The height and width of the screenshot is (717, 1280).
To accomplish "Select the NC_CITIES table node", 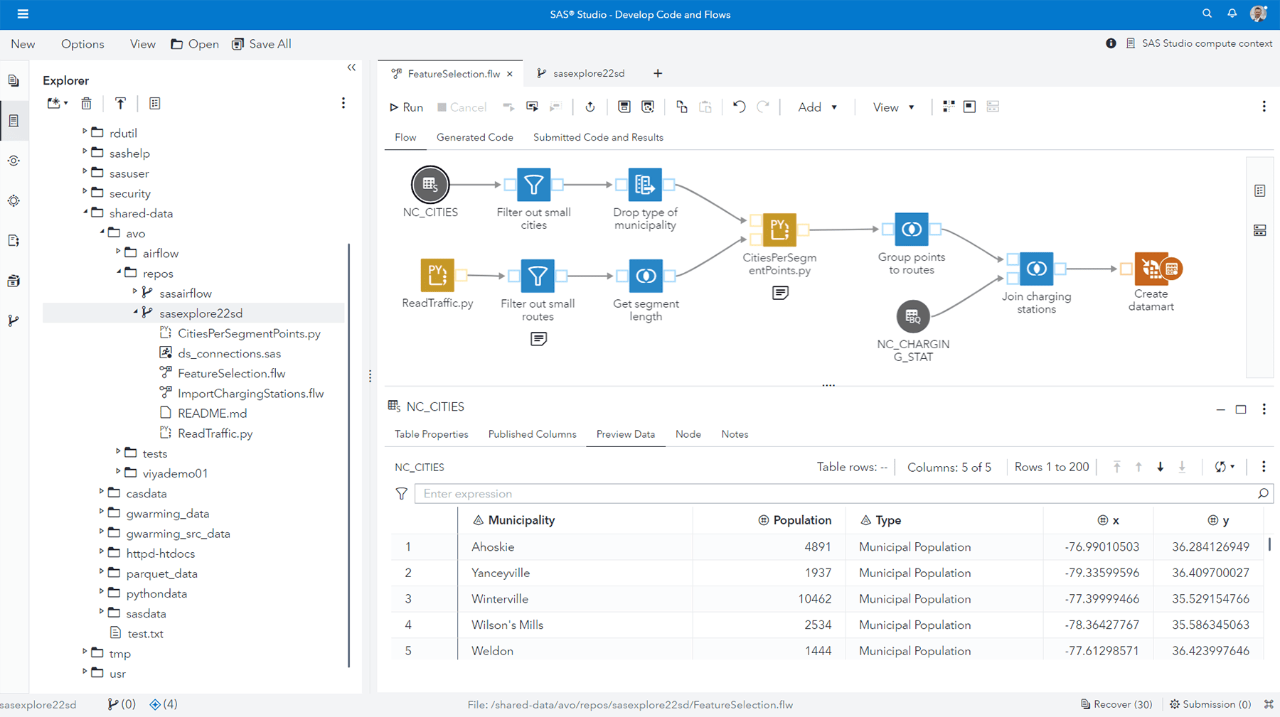I will 430,185.
